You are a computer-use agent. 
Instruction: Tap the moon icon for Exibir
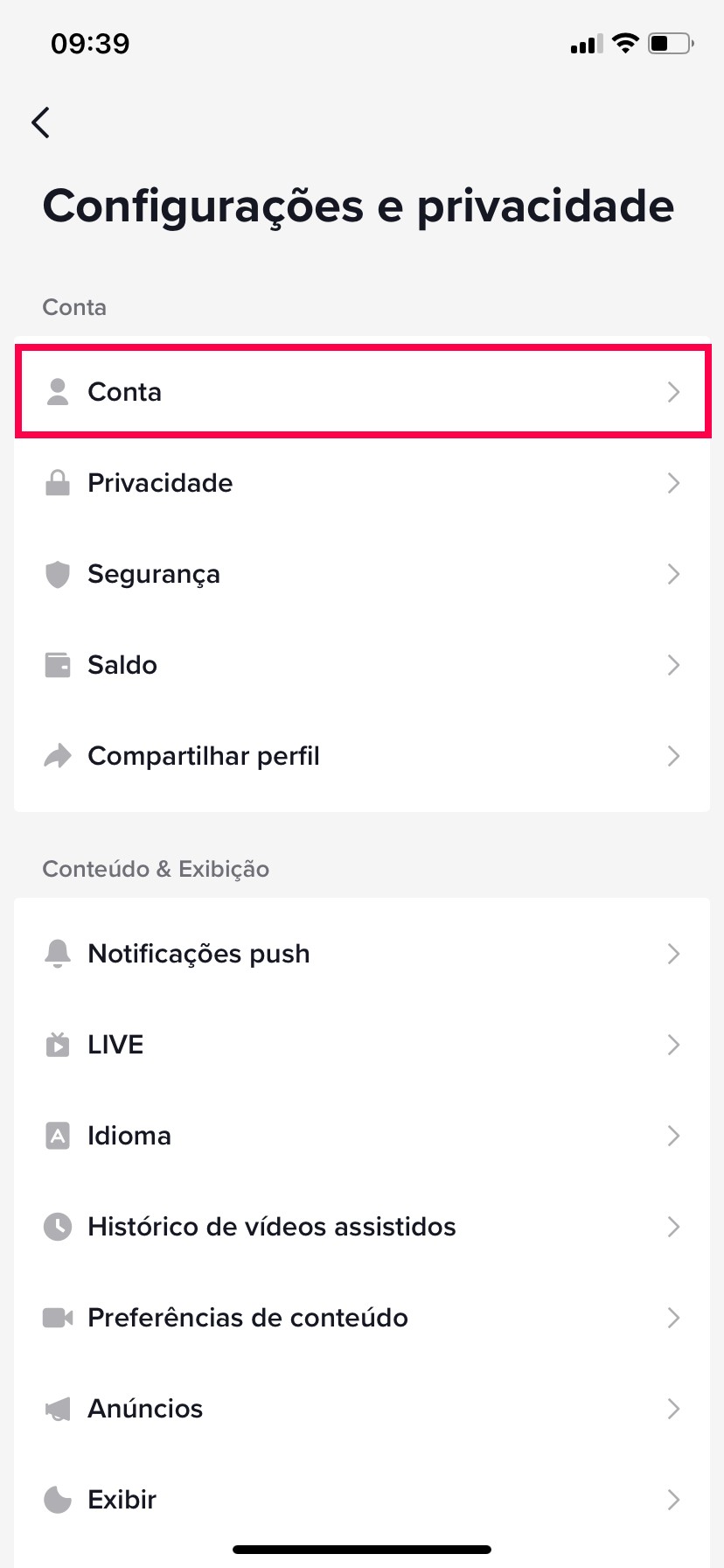58,1500
